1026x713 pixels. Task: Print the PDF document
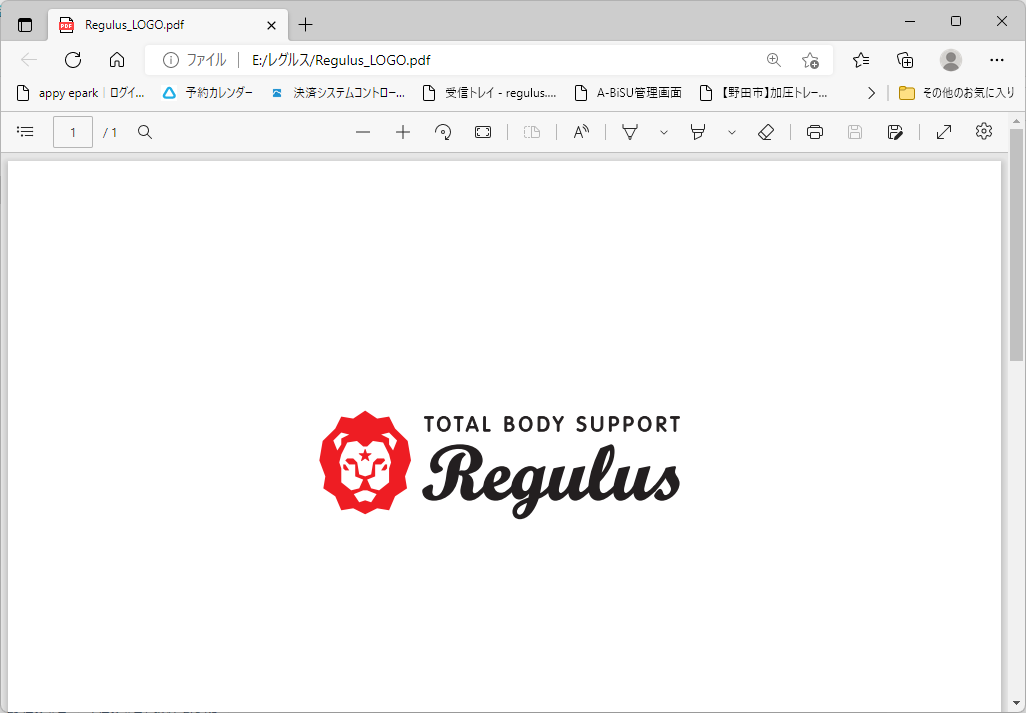tap(815, 132)
